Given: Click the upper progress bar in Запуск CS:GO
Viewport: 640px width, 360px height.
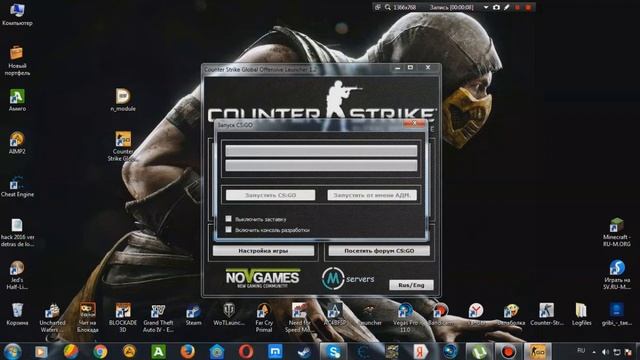Looking at the screenshot, I should click(321, 151).
